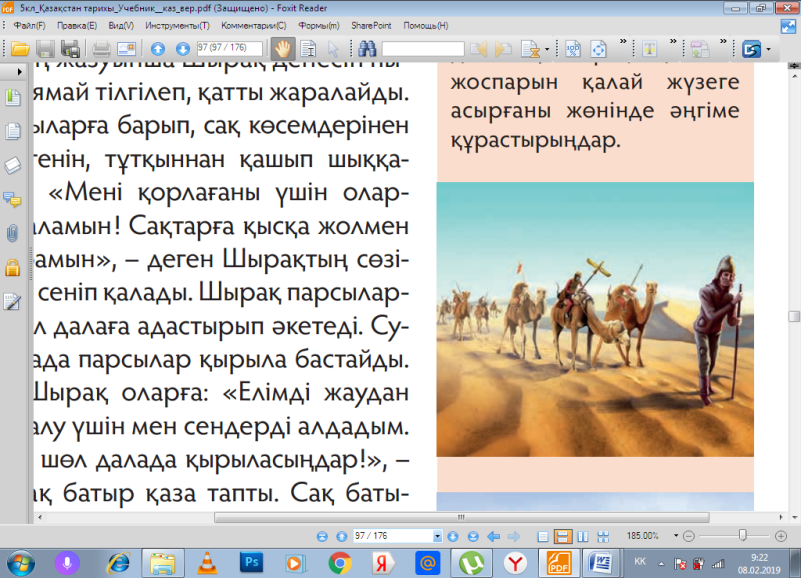Go to next page in status bar
The width and height of the screenshot is (801, 578).
pyautogui.click(x=453, y=536)
